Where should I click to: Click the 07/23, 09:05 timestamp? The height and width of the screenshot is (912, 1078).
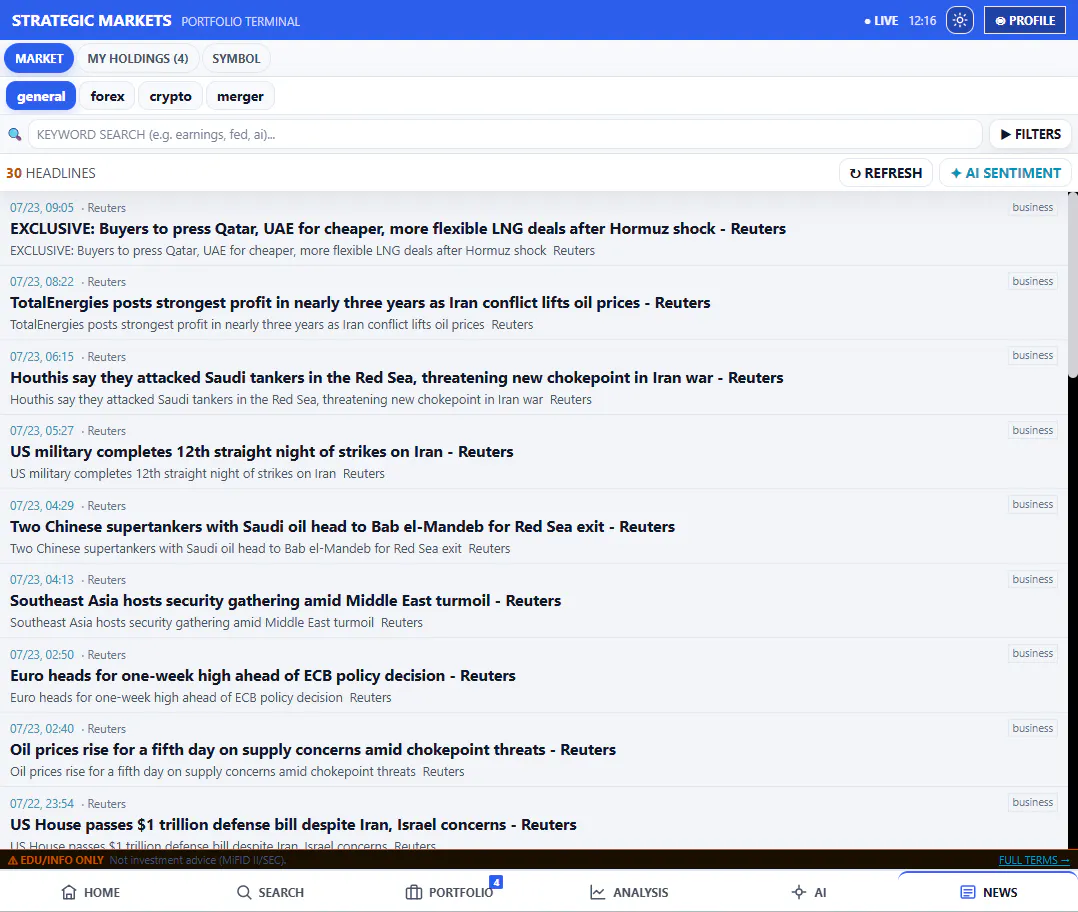[41, 208]
